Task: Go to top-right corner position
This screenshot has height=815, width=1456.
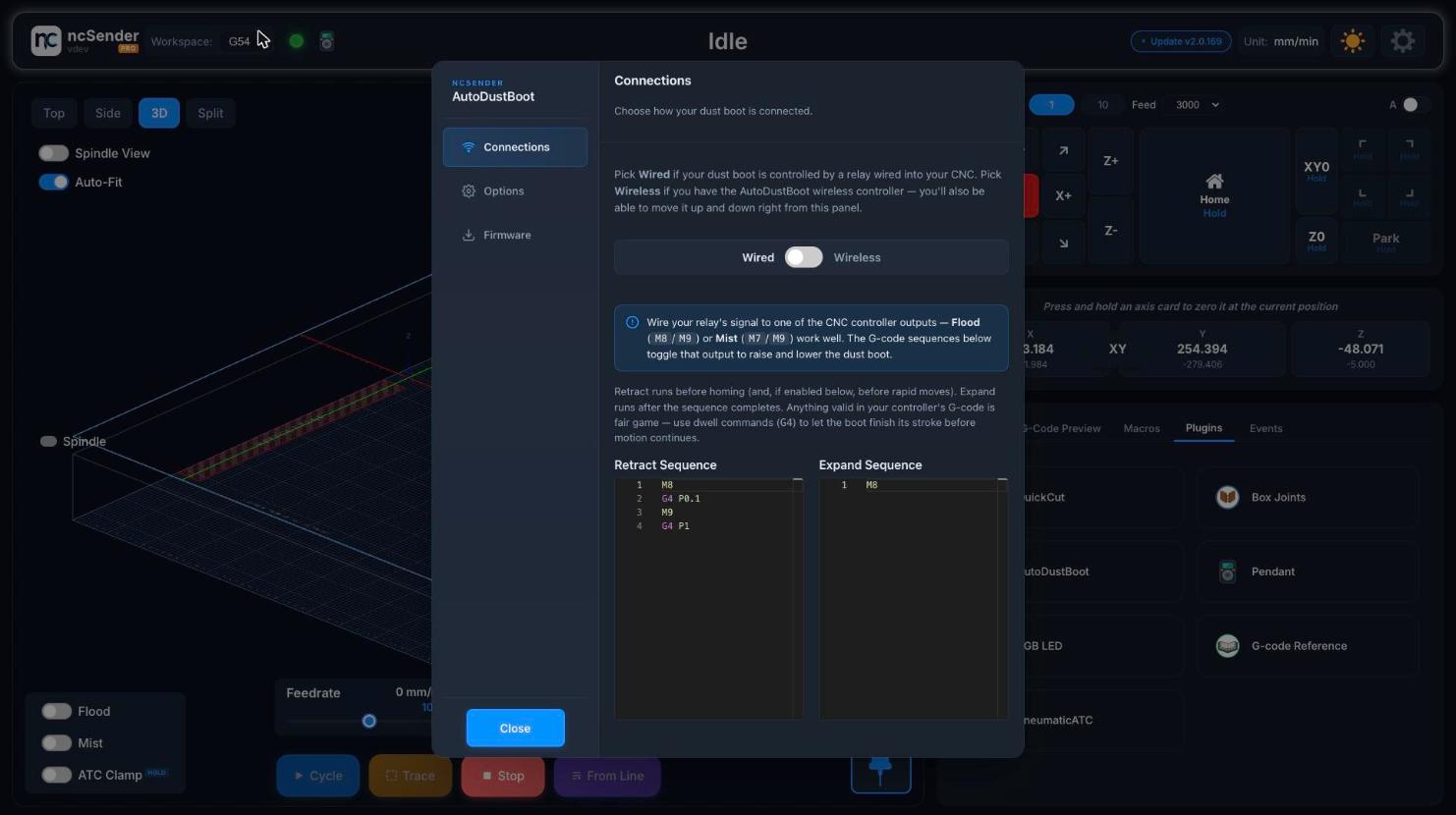Action: click(x=1409, y=149)
